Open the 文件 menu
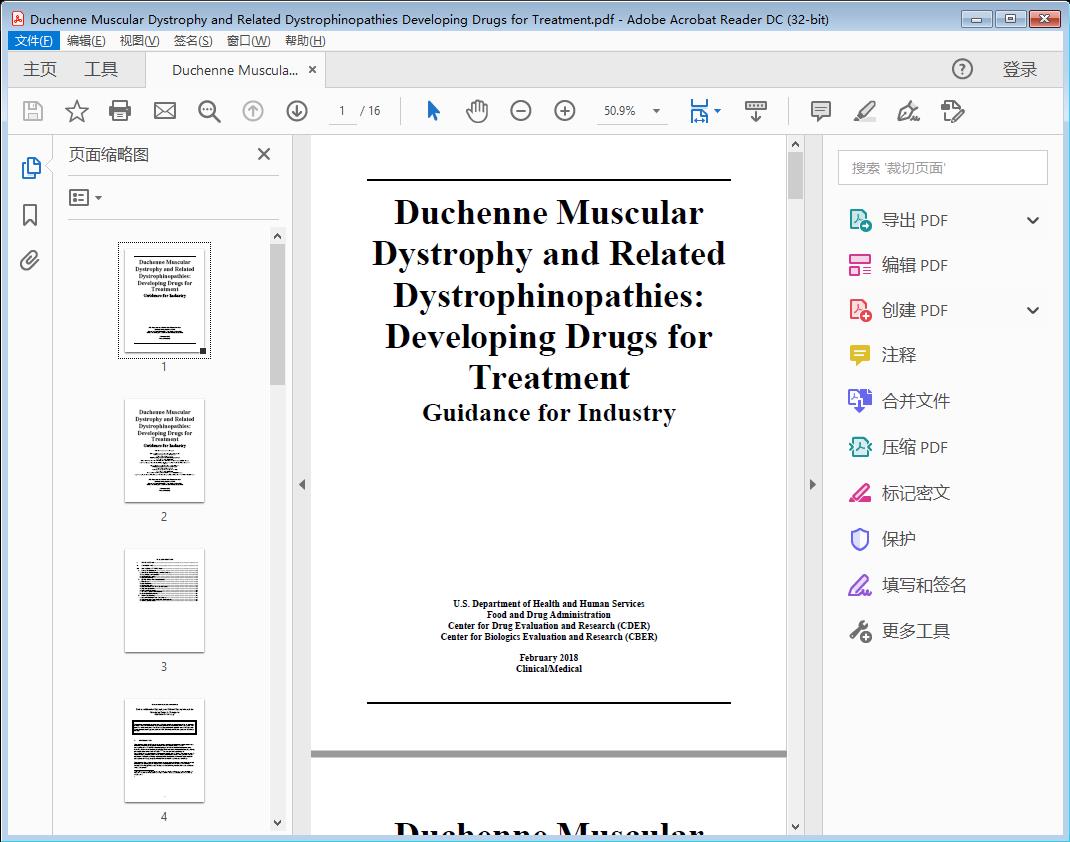The height and width of the screenshot is (842, 1070). (33, 40)
